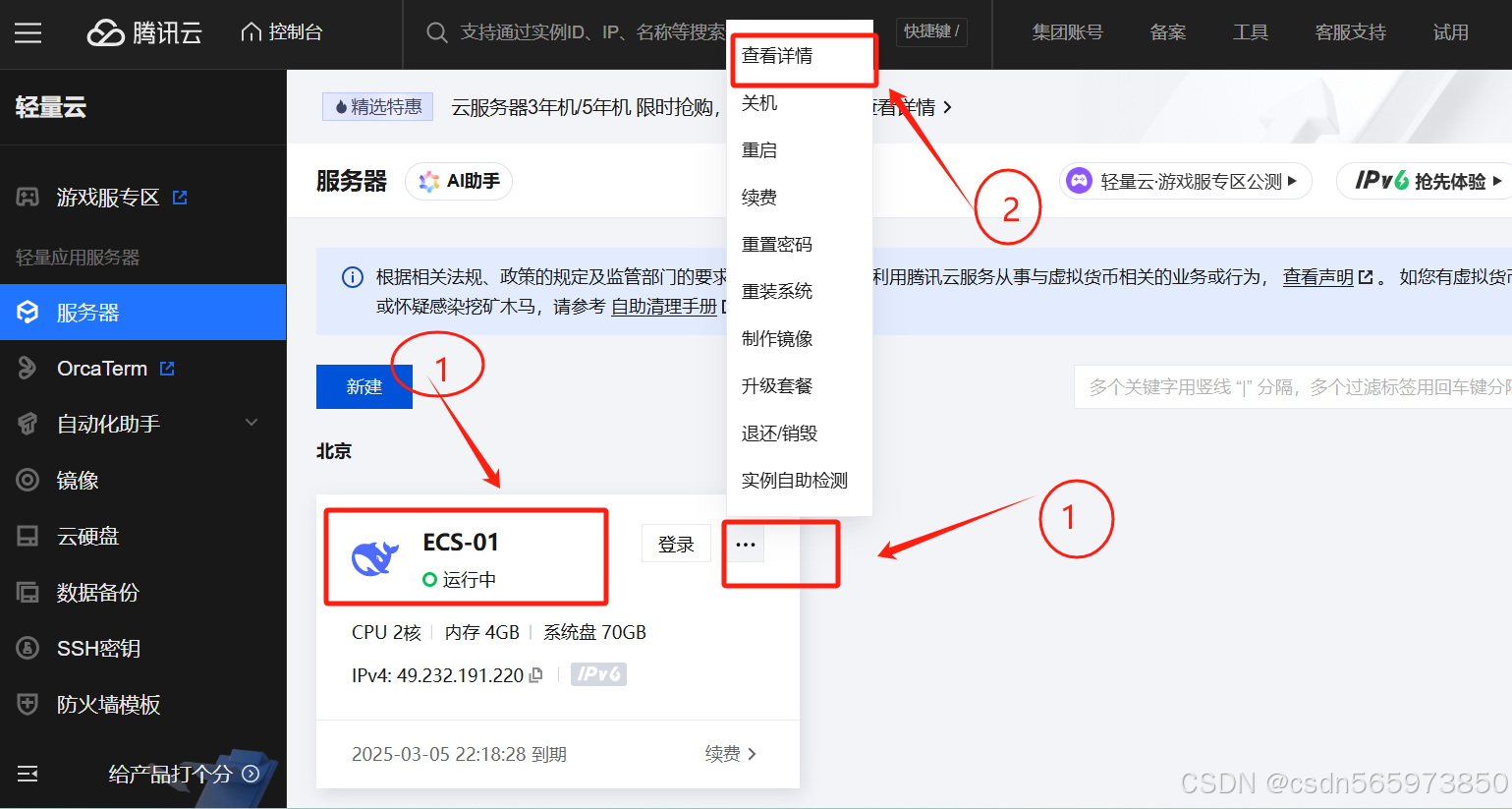
Task: Click the OrcaTerm sidebar icon
Action: click(28, 369)
